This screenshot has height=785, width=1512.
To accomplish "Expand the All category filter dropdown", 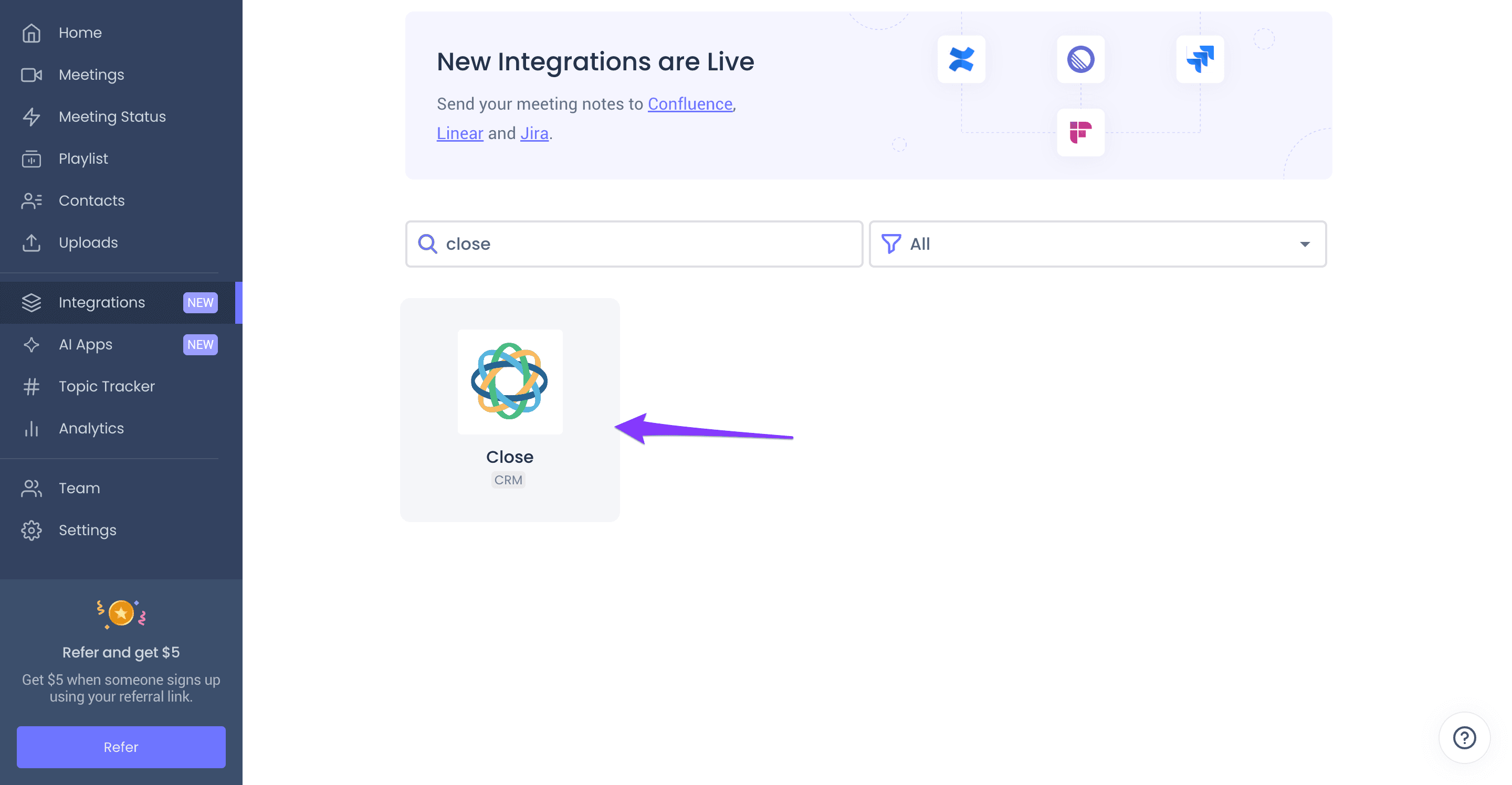I will point(1098,244).
